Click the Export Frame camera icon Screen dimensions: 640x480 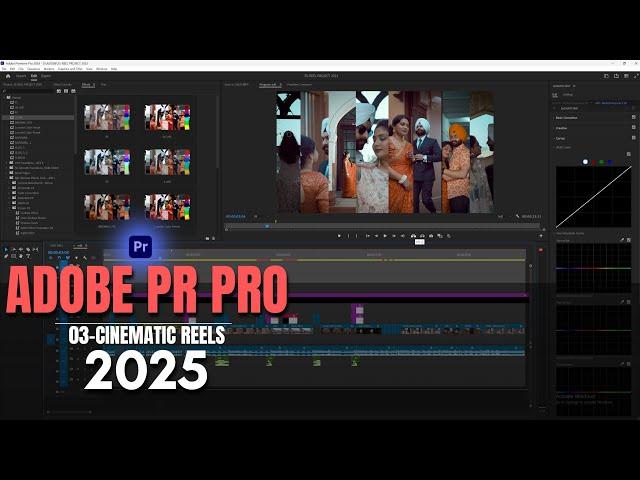[x=431, y=236]
